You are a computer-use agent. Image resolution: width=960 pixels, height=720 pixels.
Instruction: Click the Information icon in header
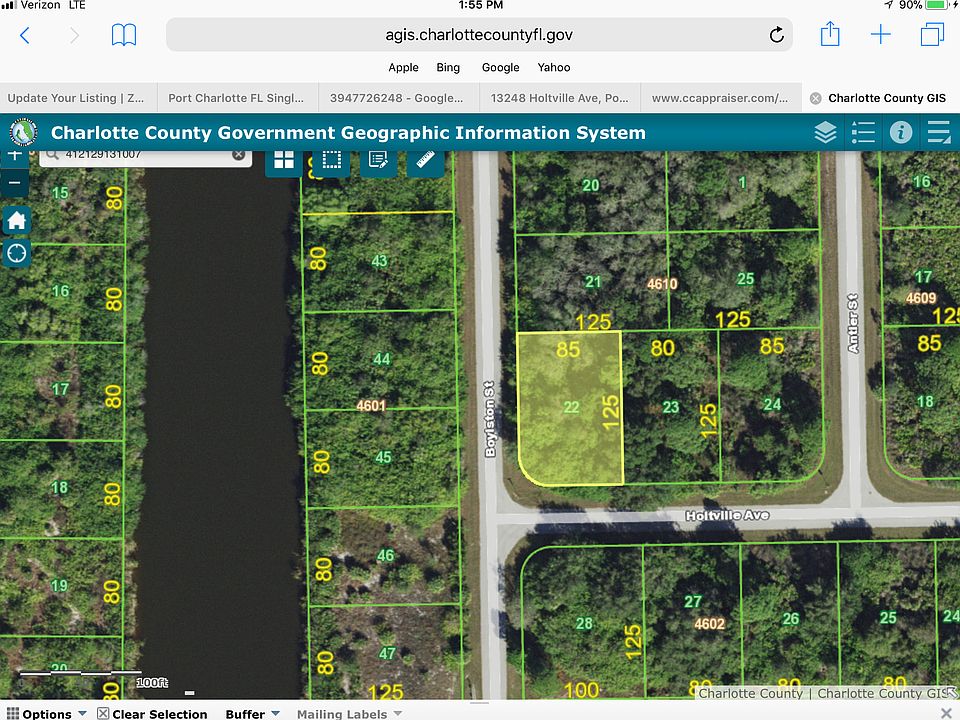[901, 133]
